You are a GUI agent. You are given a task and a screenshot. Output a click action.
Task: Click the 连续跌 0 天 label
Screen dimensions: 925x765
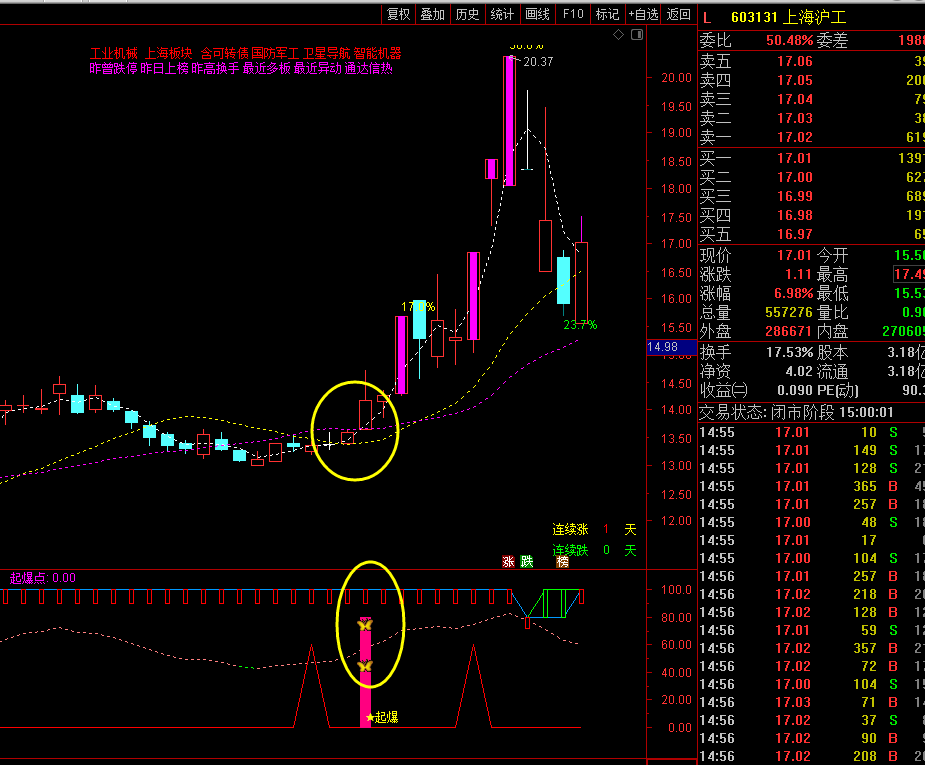pos(595,550)
